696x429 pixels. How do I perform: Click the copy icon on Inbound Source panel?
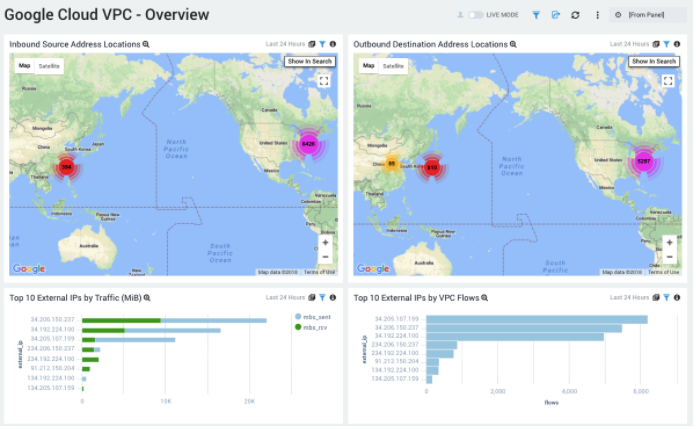(312, 44)
